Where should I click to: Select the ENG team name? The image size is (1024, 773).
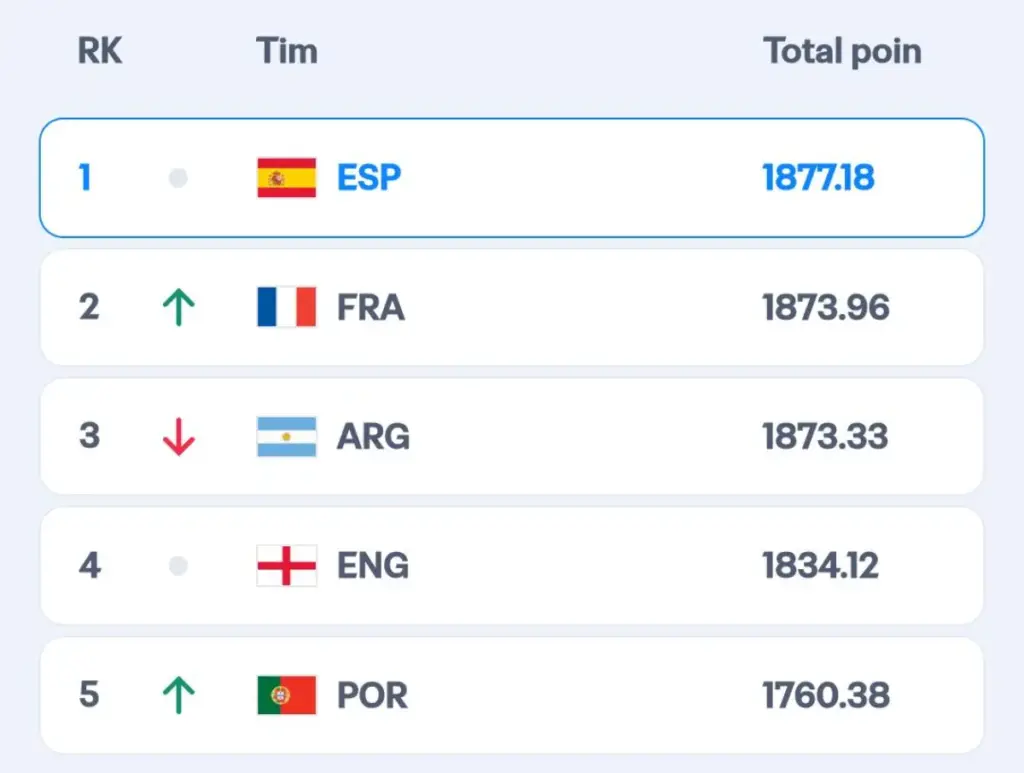pos(373,566)
